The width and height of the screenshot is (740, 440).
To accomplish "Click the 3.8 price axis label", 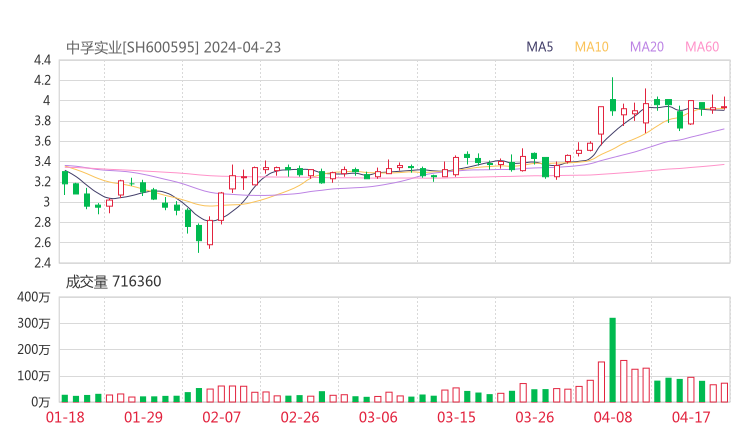I will coord(42,121).
